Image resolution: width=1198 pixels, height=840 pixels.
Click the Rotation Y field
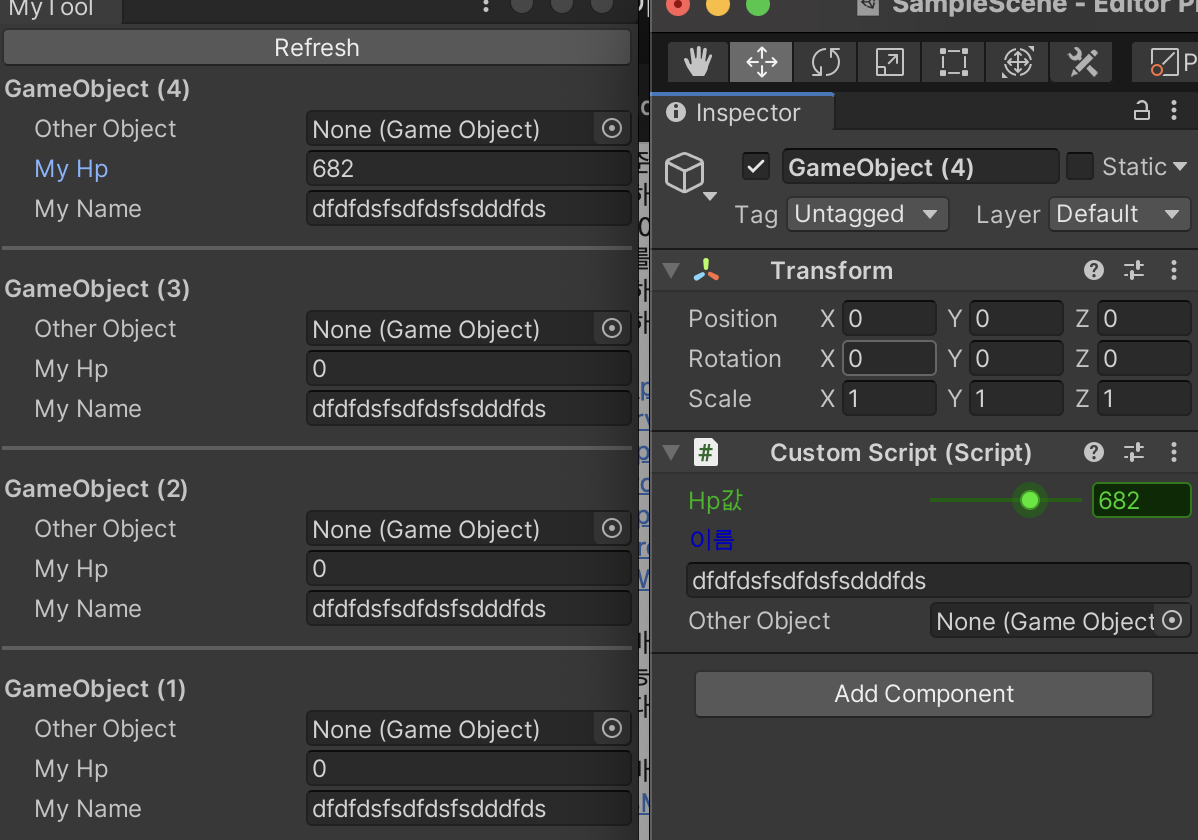(1016, 358)
